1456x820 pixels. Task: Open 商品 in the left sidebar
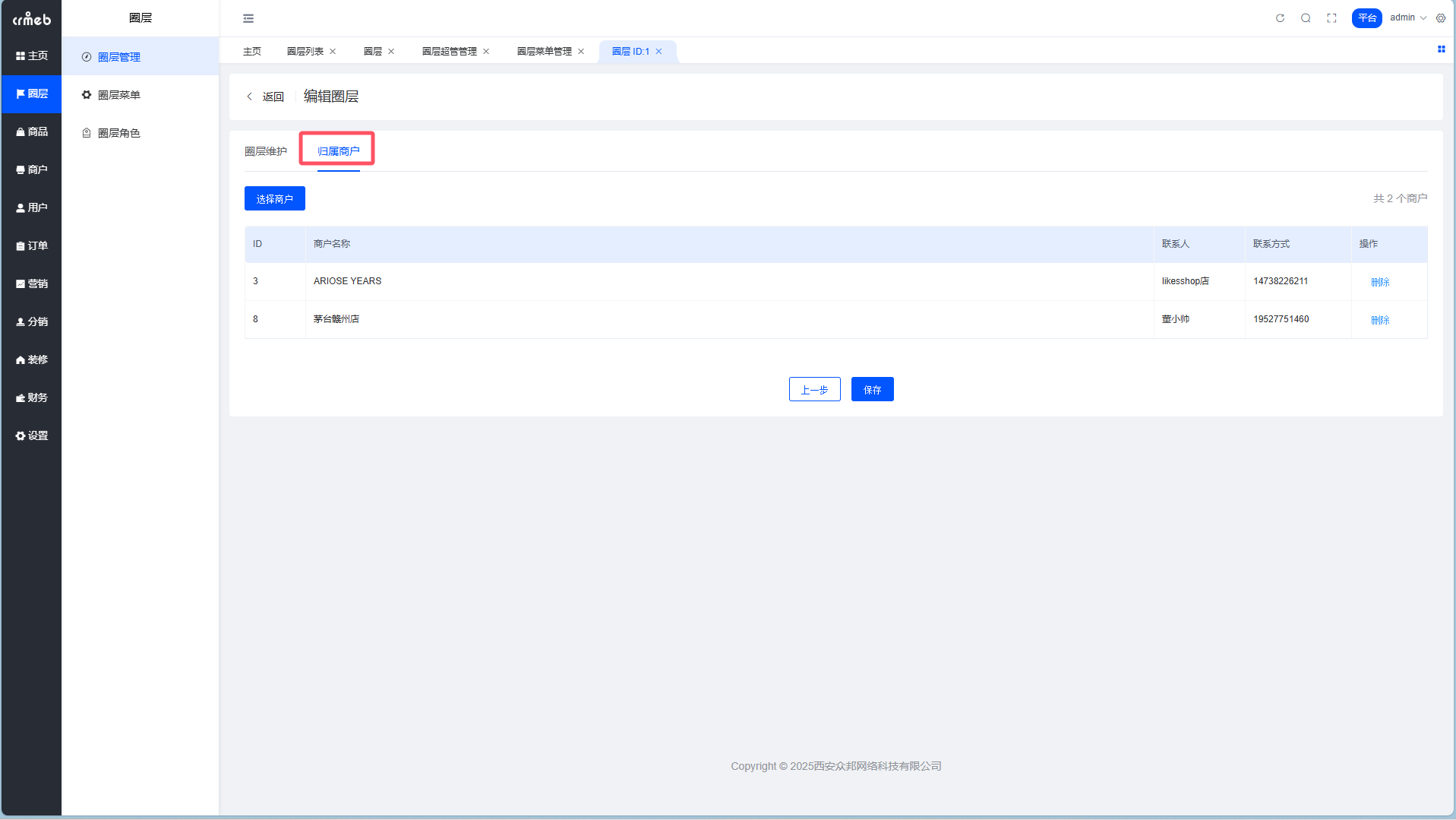[x=32, y=131]
